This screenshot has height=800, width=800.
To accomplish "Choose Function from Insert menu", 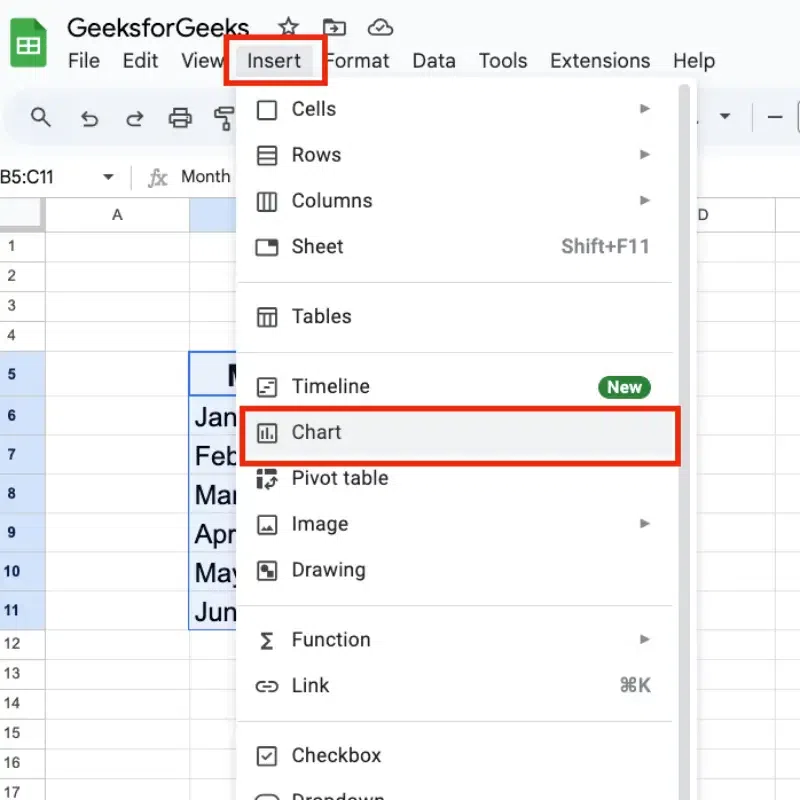I will click(458, 640).
